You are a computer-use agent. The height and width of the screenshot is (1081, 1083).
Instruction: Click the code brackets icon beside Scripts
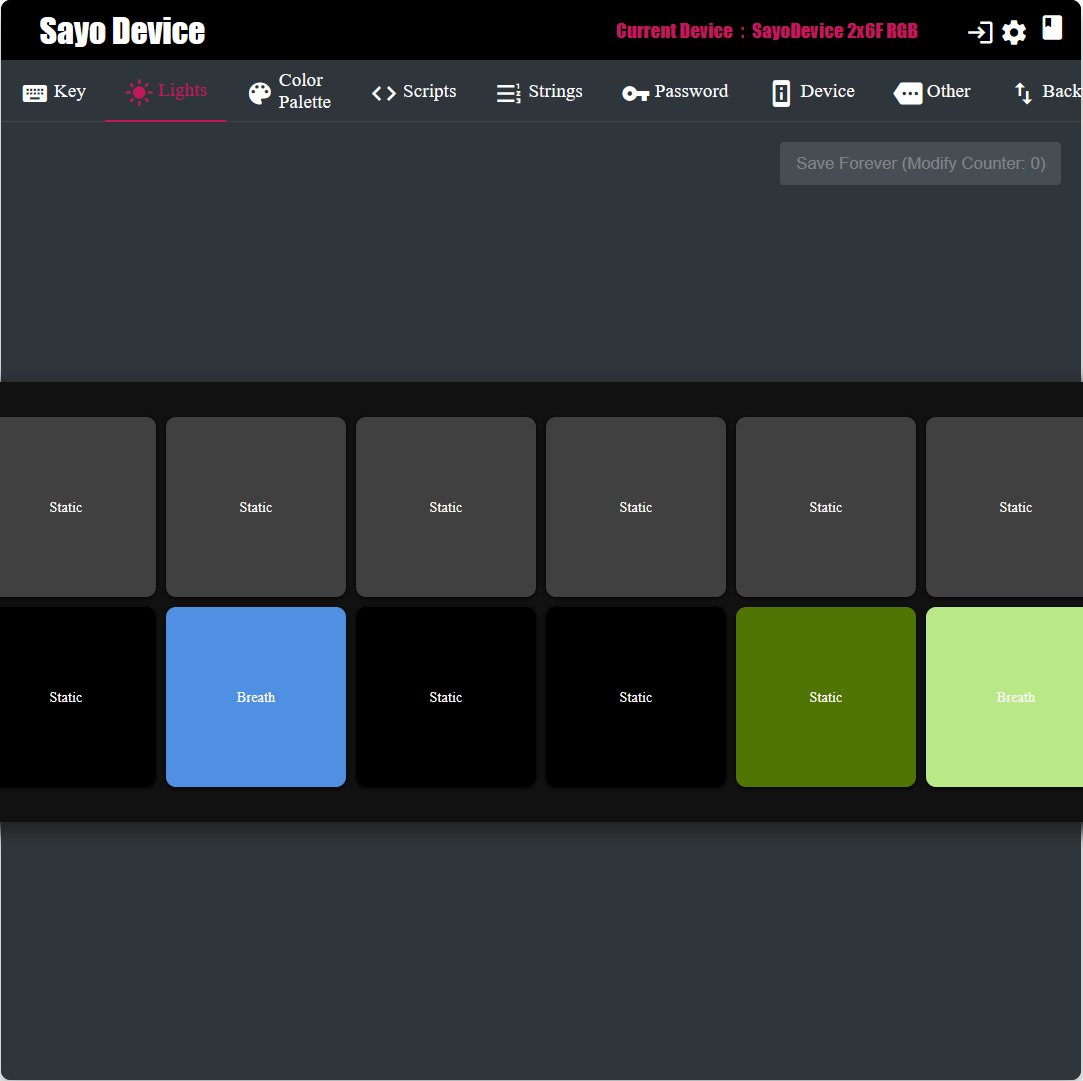(383, 93)
